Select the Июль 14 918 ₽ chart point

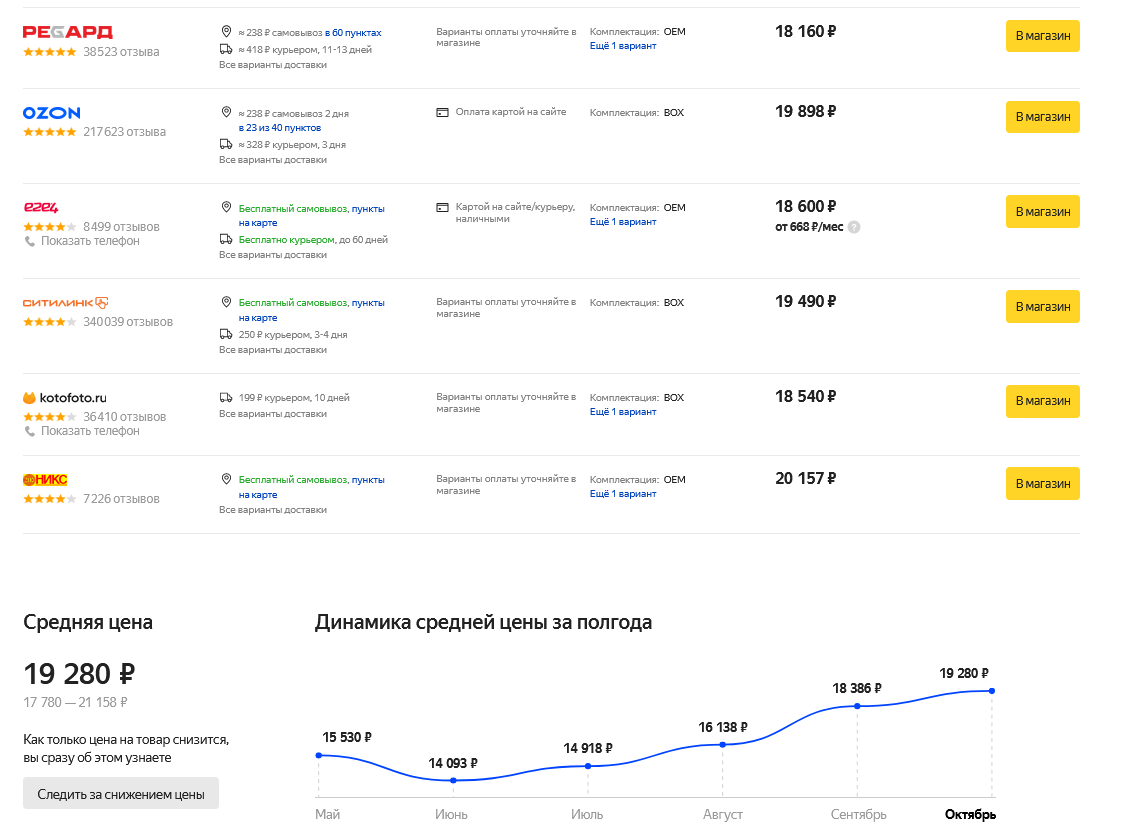pos(588,766)
